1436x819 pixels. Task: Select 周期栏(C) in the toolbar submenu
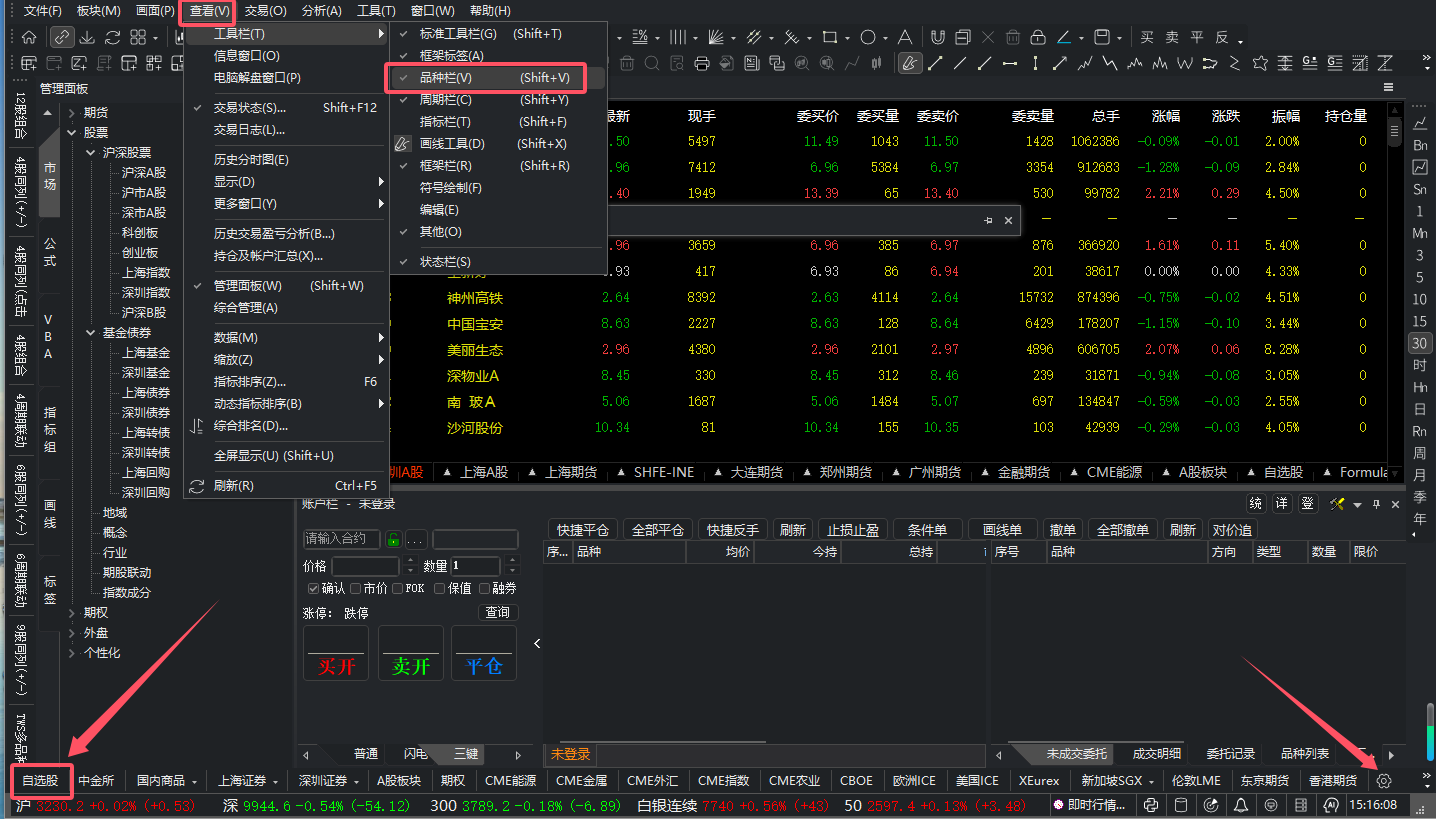(446, 100)
